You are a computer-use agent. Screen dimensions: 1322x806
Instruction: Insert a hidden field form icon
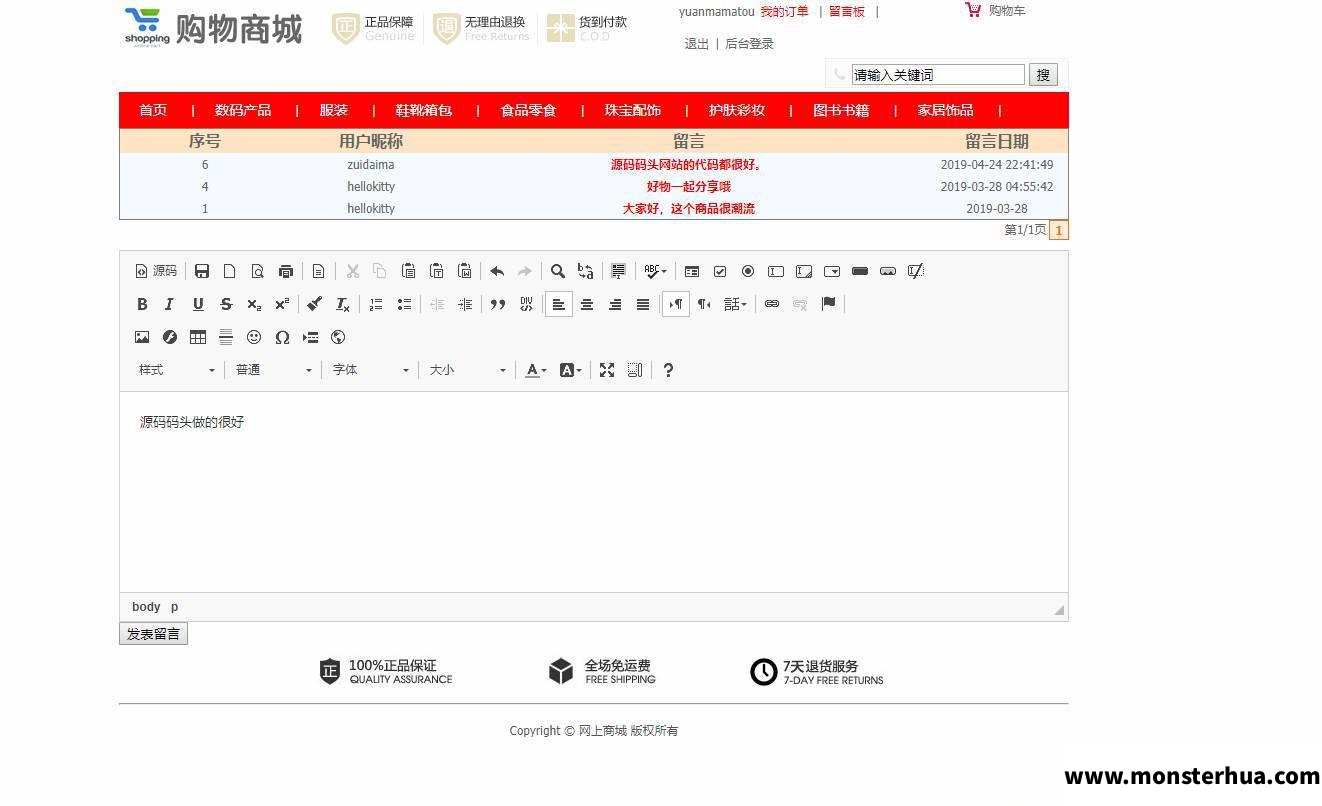916,271
